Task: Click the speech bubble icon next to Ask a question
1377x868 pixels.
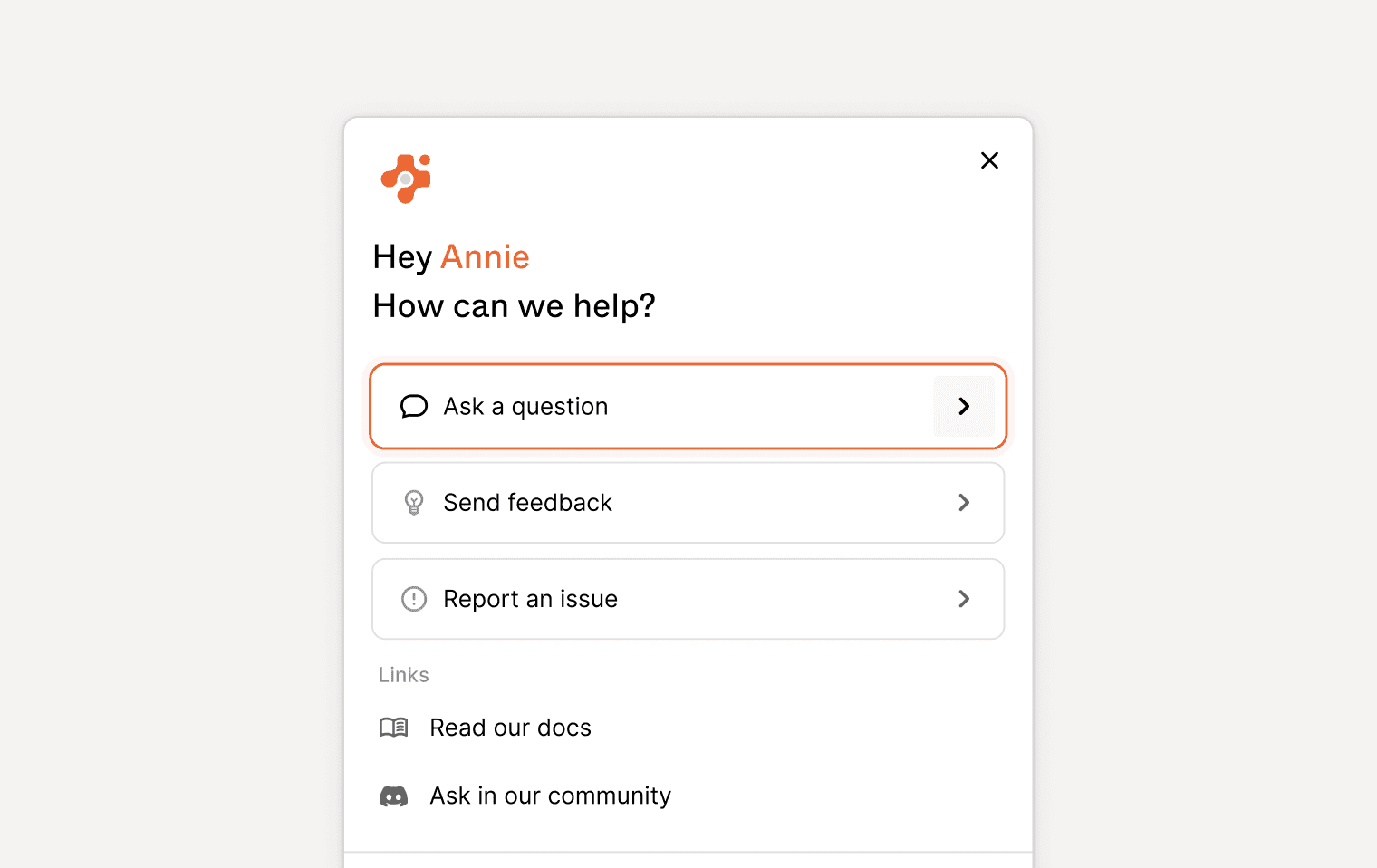Action: (413, 406)
